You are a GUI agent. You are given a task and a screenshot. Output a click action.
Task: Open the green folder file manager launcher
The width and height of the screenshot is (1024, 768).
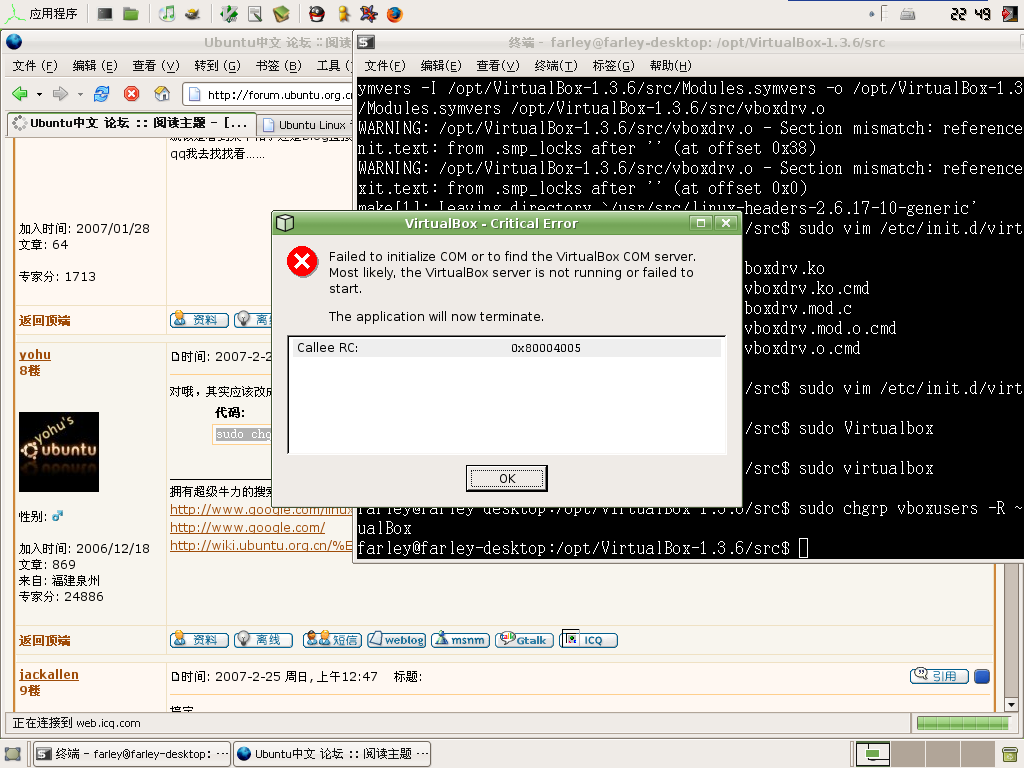(131, 14)
